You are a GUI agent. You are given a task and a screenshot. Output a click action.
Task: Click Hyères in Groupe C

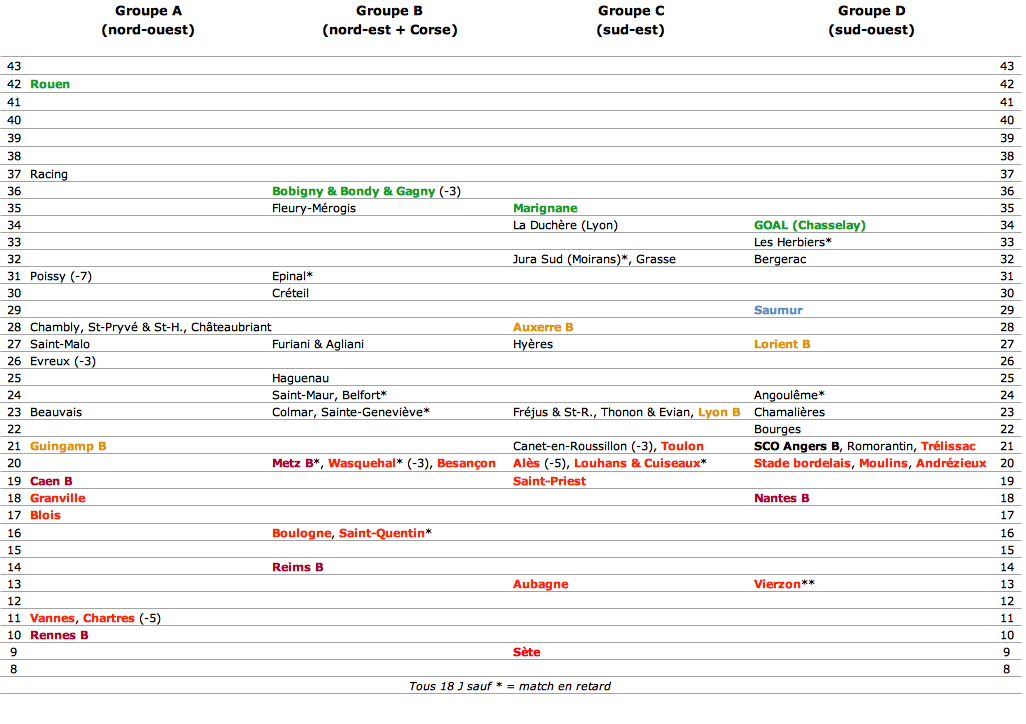[533, 344]
